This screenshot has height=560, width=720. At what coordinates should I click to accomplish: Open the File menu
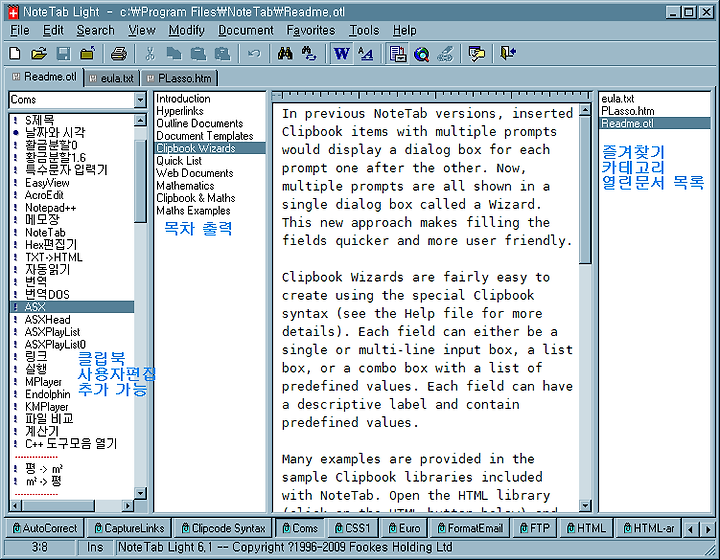pos(20,30)
